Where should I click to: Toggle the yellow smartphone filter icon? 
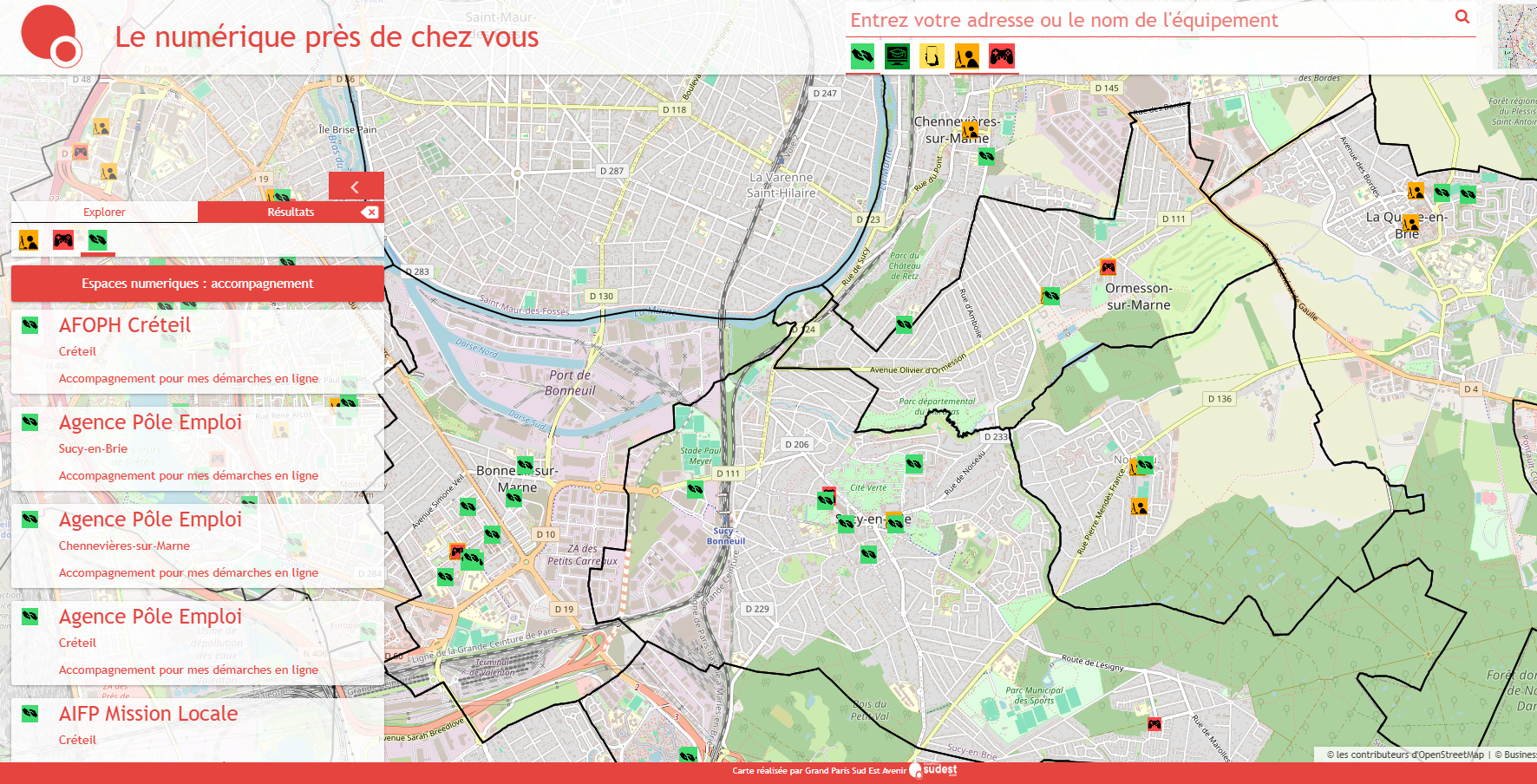pos(932,56)
